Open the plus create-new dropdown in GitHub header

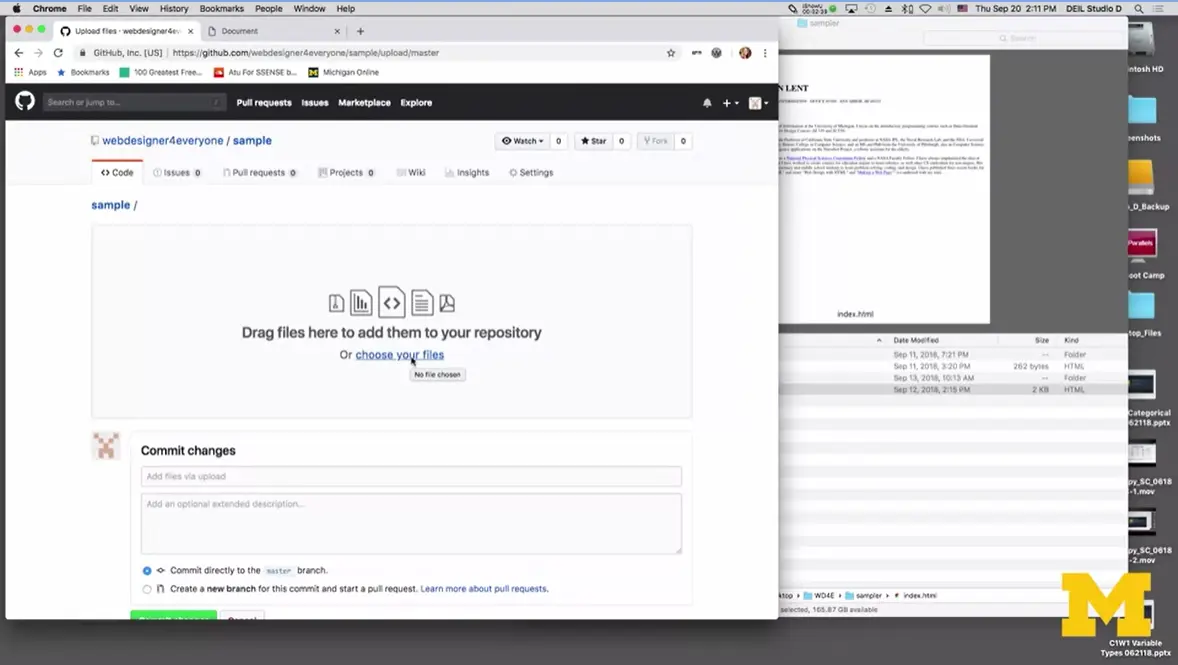click(x=729, y=102)
